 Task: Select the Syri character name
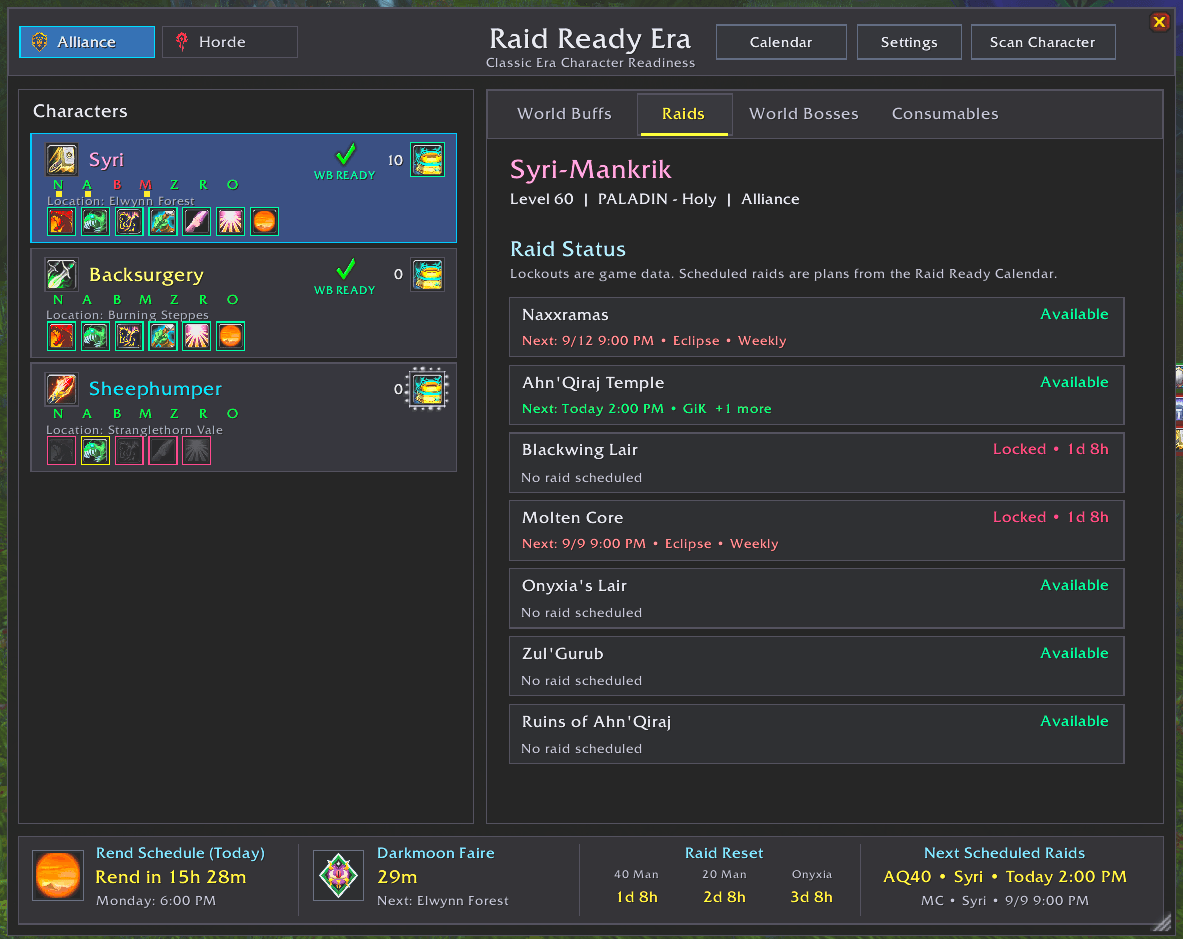pos(106,160)
